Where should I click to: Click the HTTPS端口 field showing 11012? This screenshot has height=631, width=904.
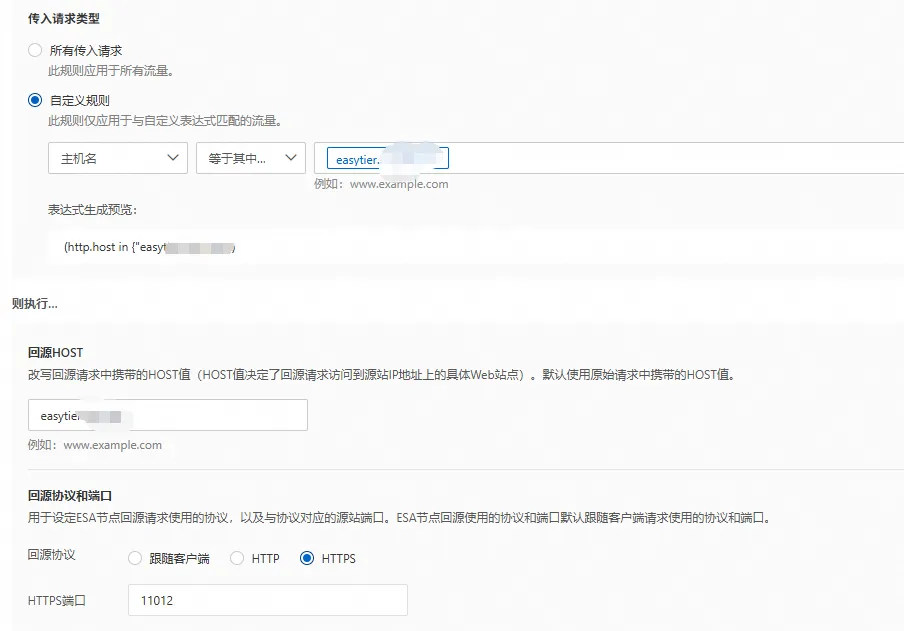tap(268, 599)
